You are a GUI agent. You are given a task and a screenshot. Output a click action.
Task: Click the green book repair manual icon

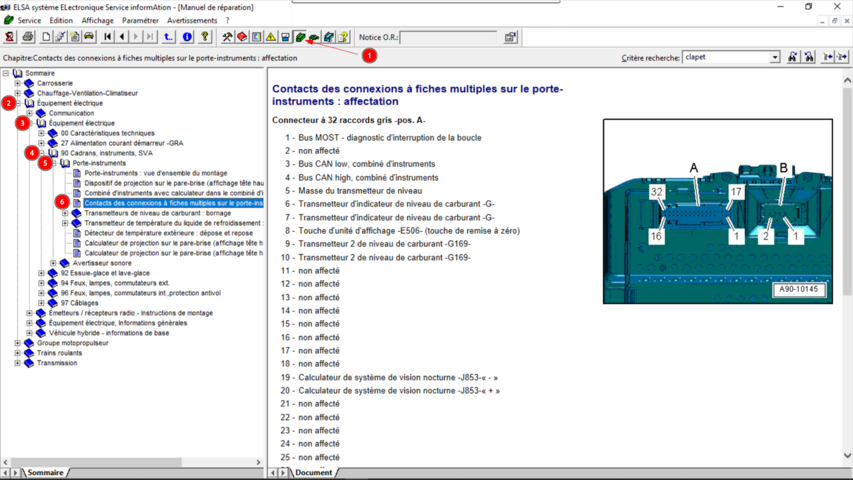(x=300, y=37)
